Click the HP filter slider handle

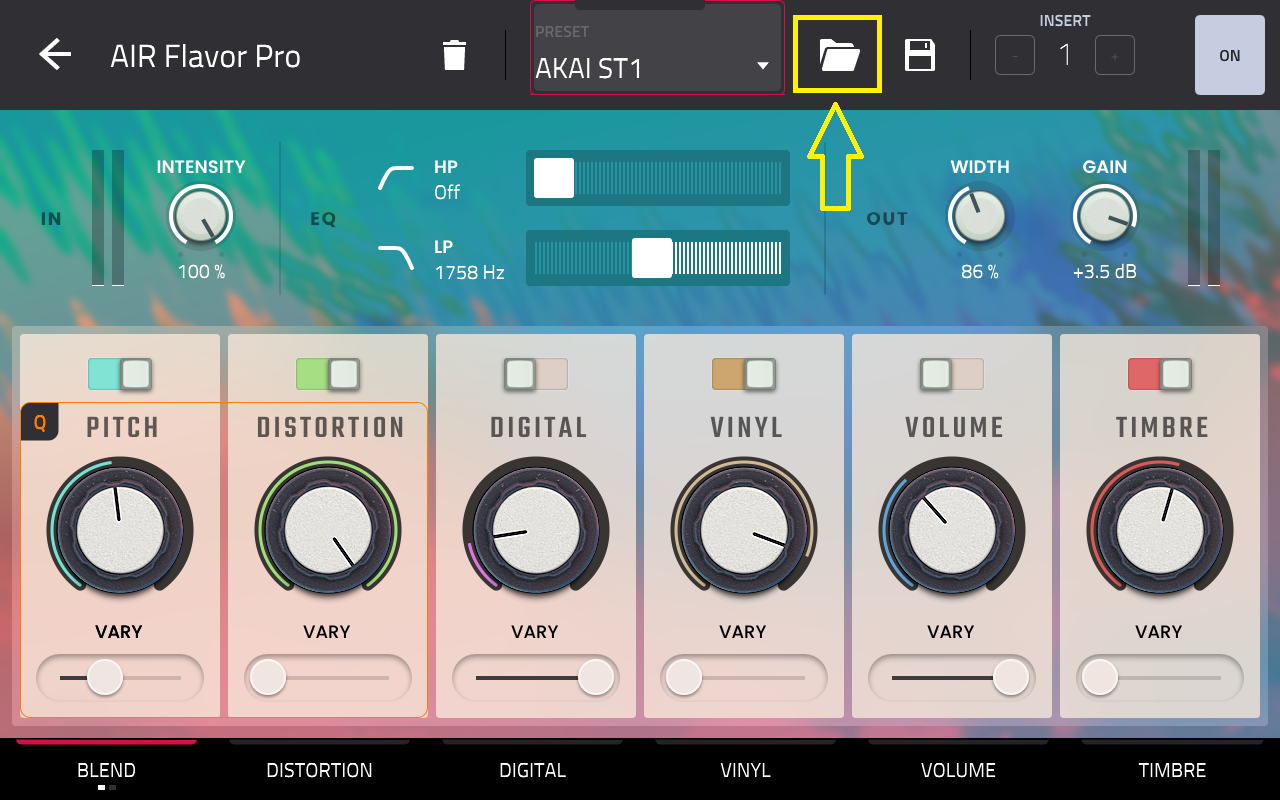pos(554,178)
